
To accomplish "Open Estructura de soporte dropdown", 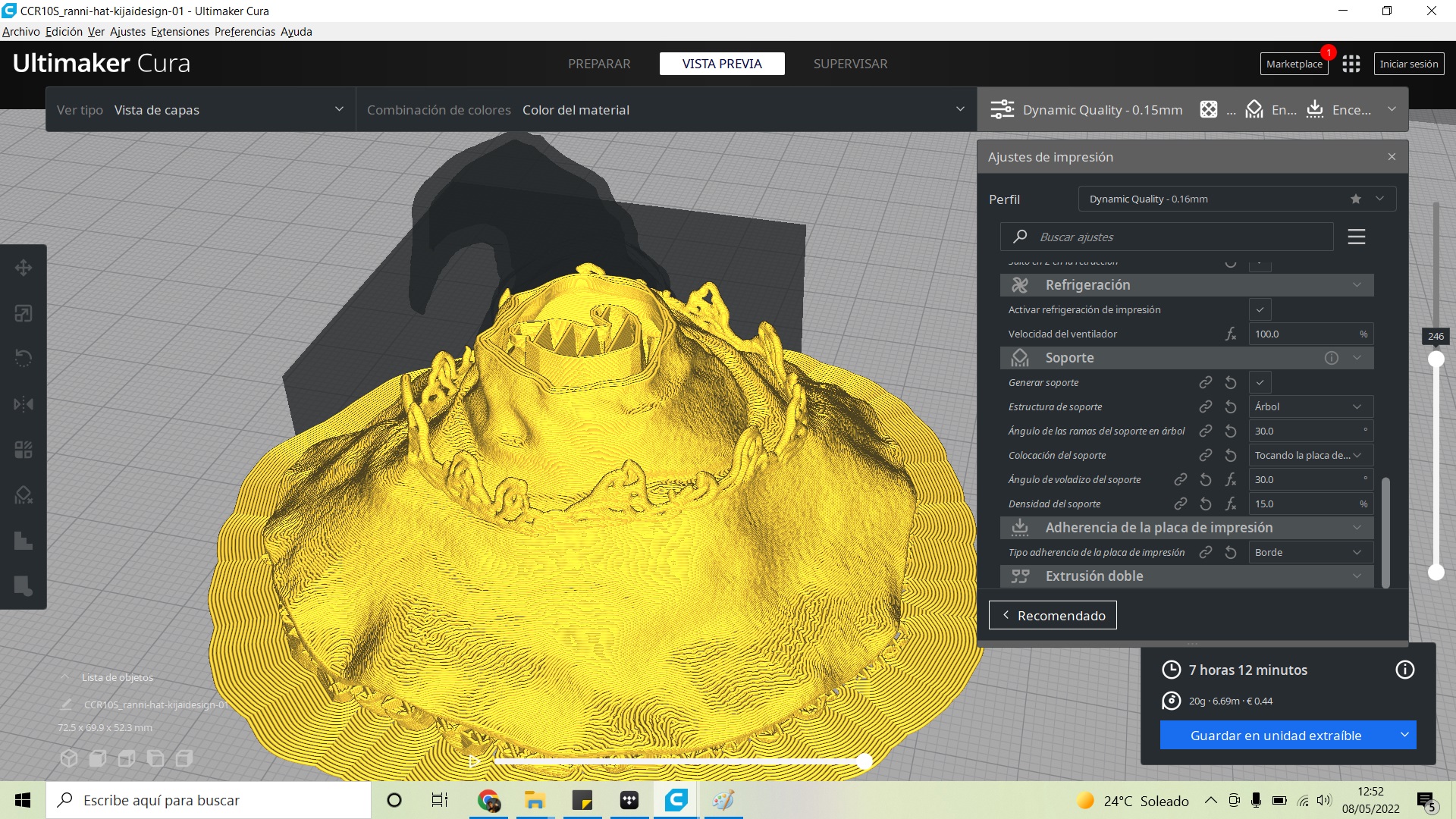I will point(1310,407).
